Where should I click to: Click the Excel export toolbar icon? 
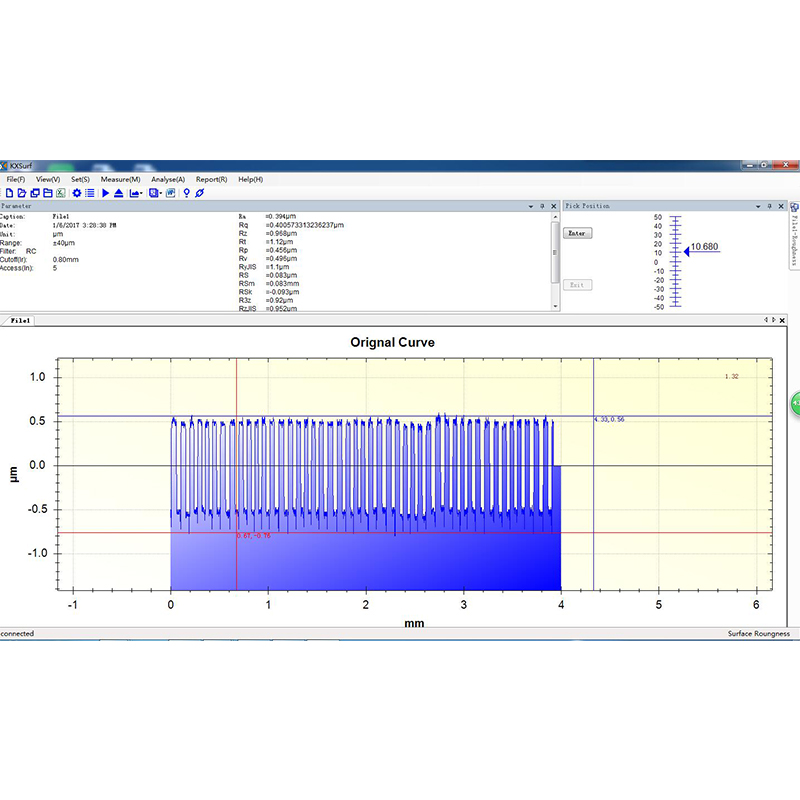pos(60,192)
